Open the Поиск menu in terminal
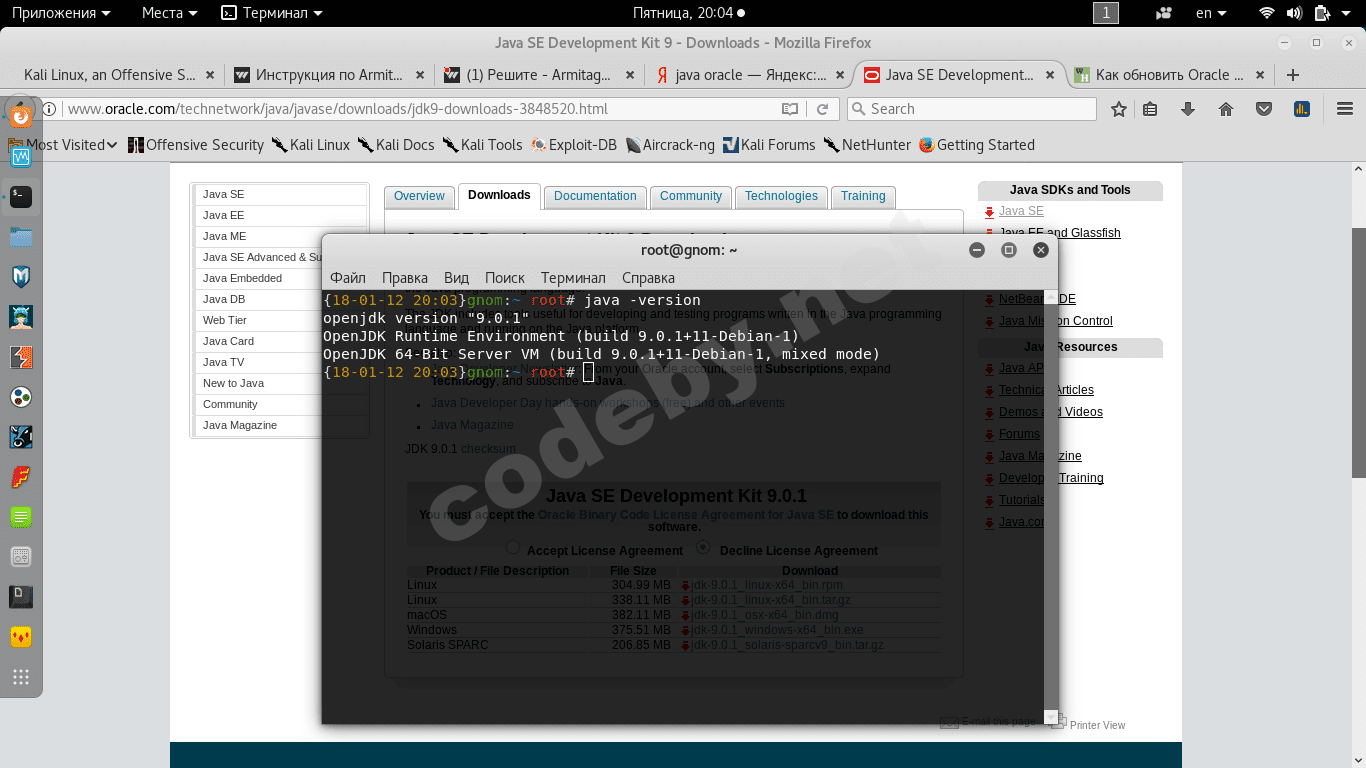The width and height of the screenshot is (1366, 768). 505,278
